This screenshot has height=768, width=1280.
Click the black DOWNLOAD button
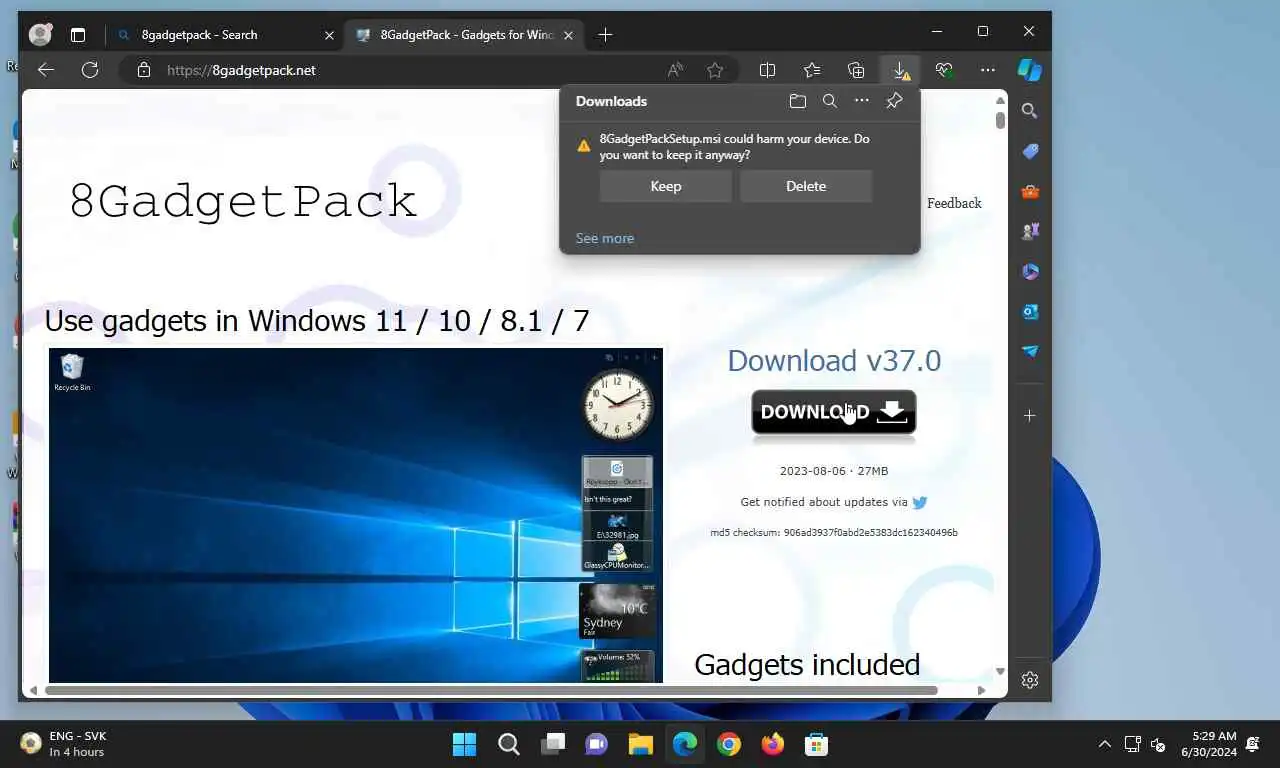[x=833, y=412]
